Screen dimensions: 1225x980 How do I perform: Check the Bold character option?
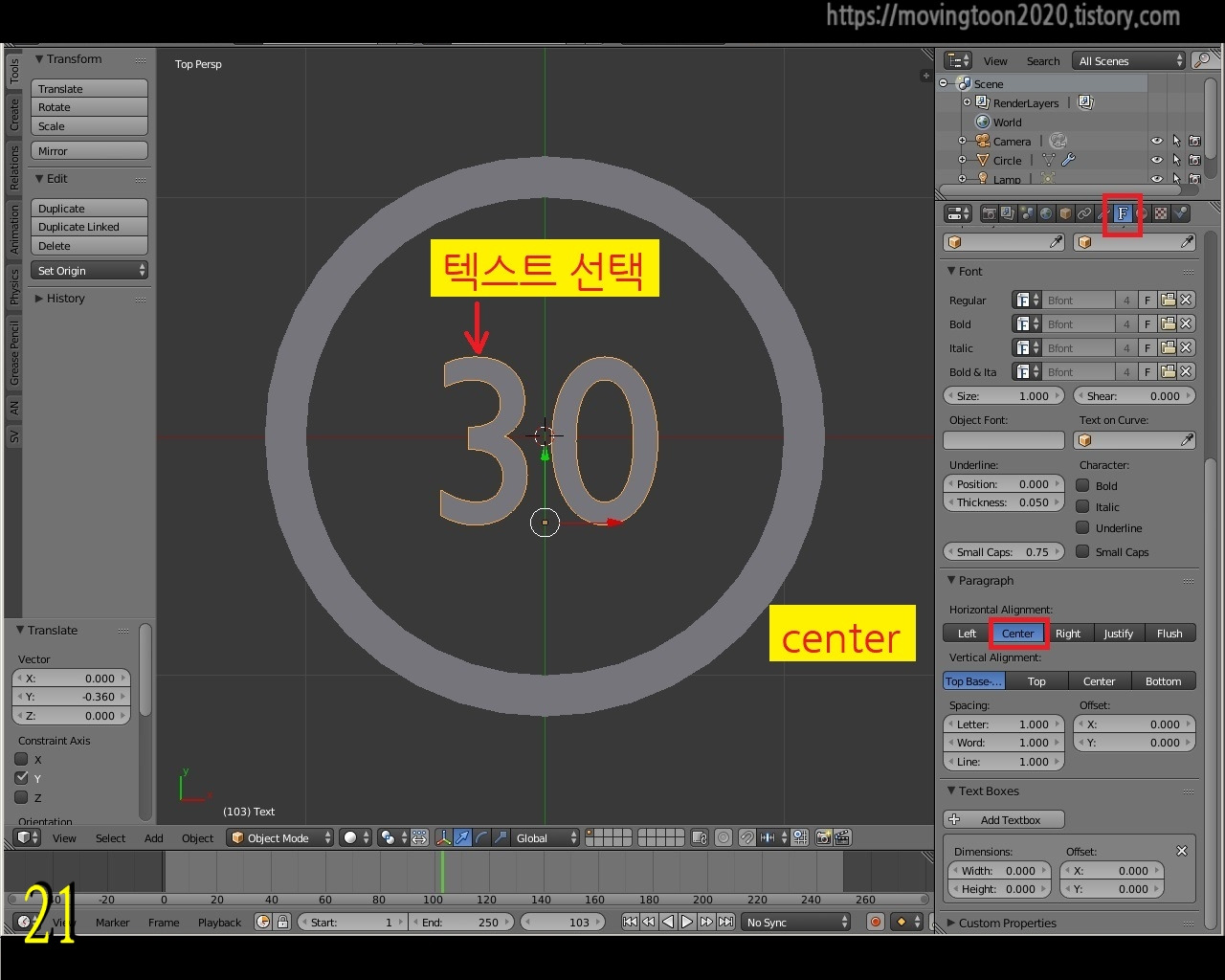tap(1082, 485)
